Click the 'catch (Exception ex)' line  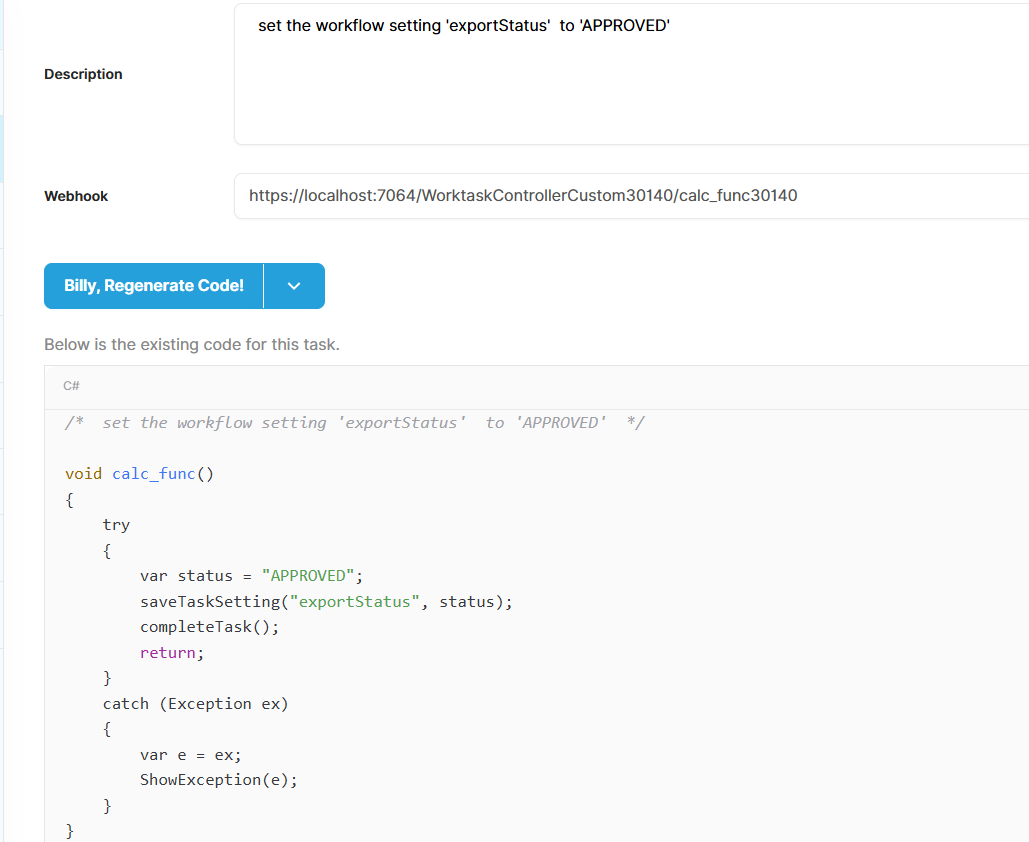coord(196,704)
